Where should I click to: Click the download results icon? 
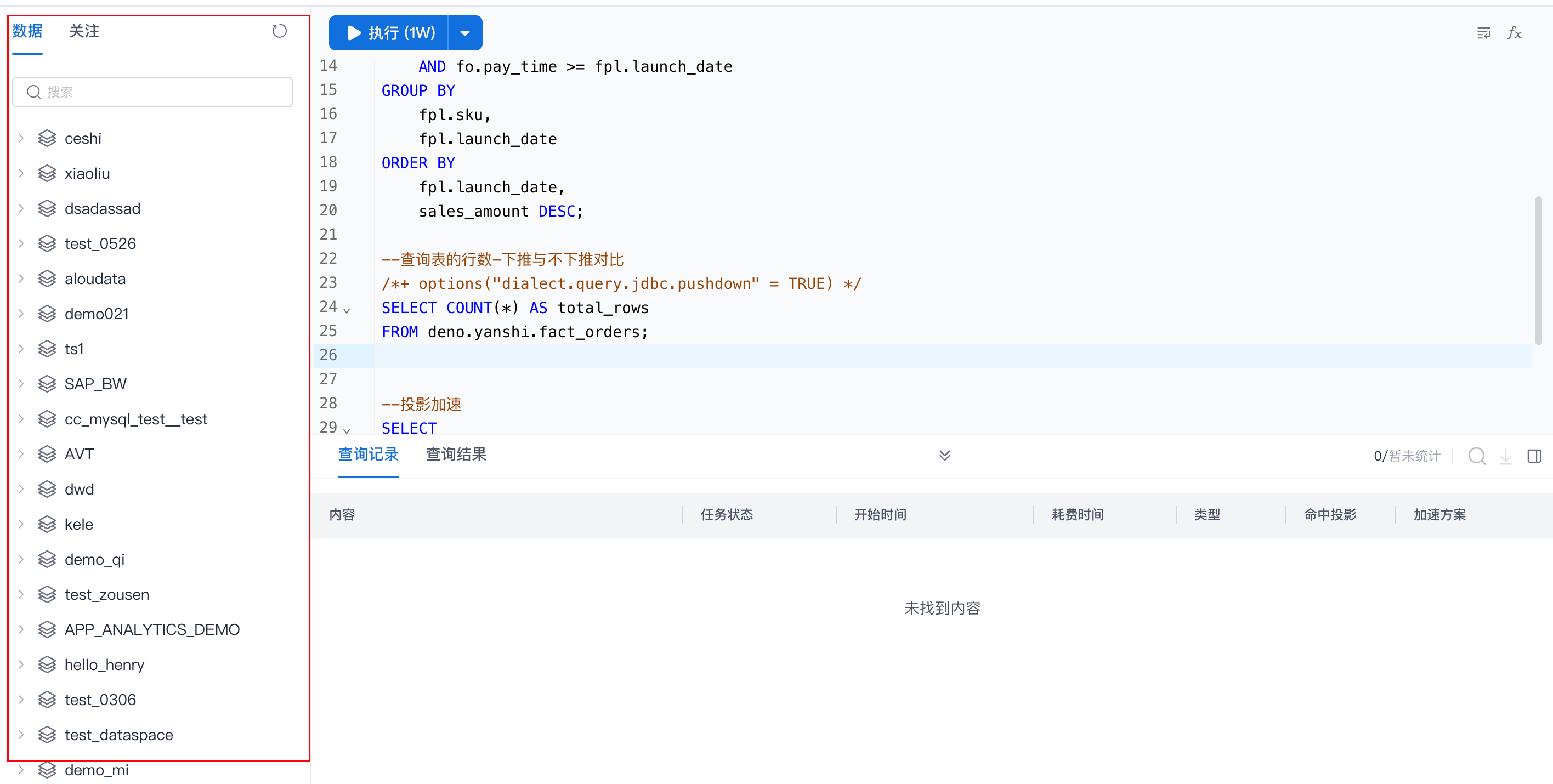[x=1505, y=456]
